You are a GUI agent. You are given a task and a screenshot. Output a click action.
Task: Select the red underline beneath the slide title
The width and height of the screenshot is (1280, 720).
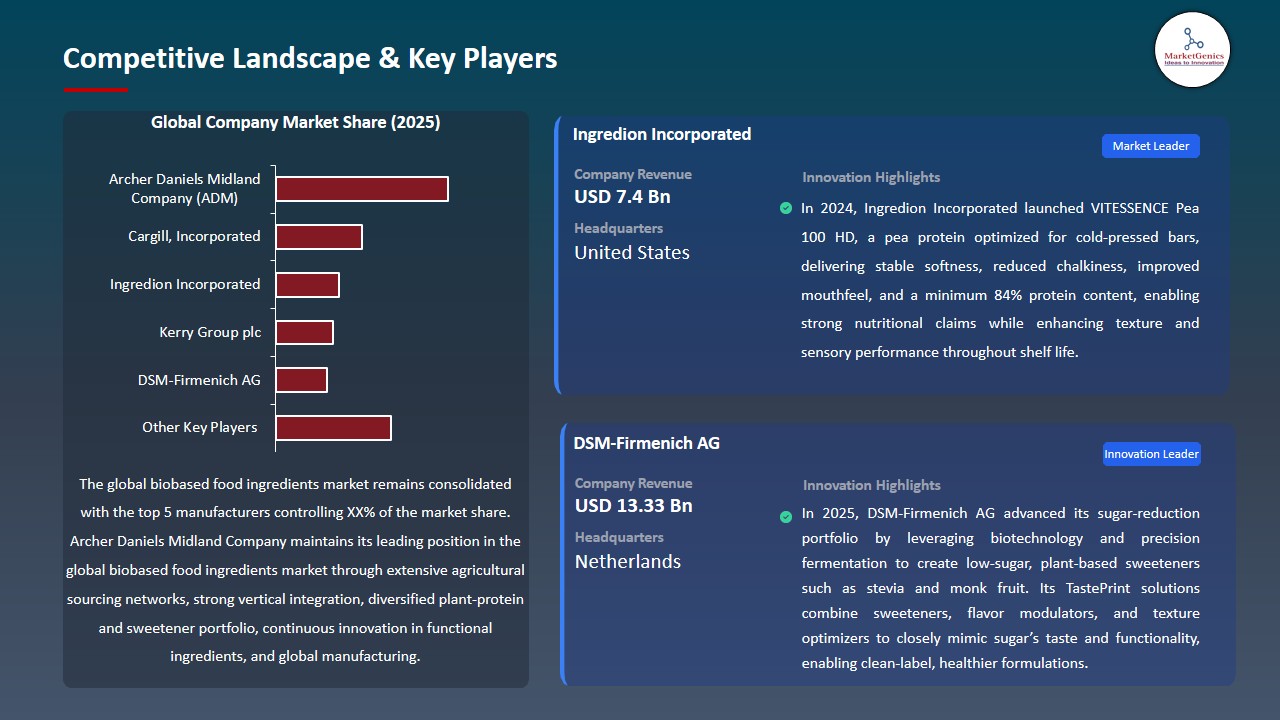[96, 90]
